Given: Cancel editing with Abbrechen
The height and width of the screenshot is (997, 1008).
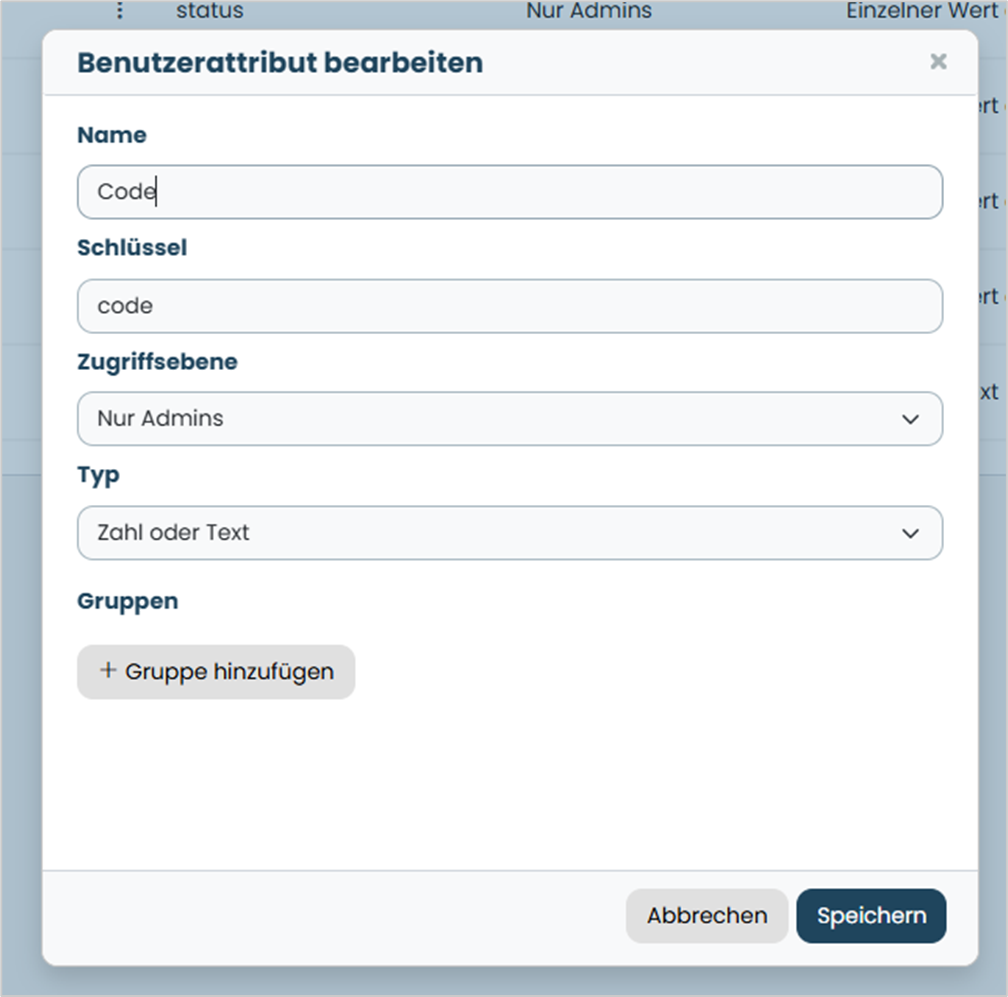Looking at the screenshot, I should pos(706,915).
